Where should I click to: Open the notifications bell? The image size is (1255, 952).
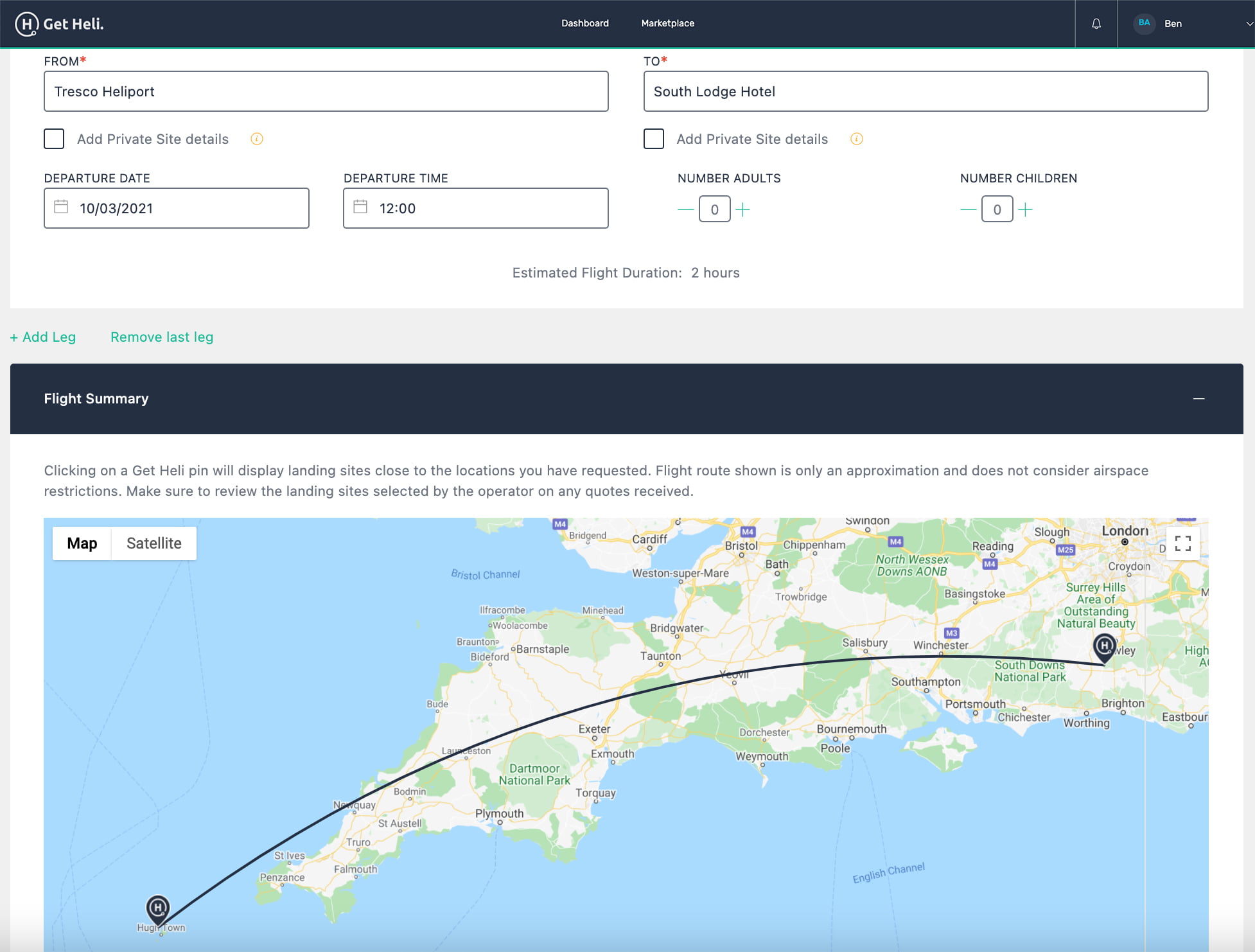pos(1096,24)
